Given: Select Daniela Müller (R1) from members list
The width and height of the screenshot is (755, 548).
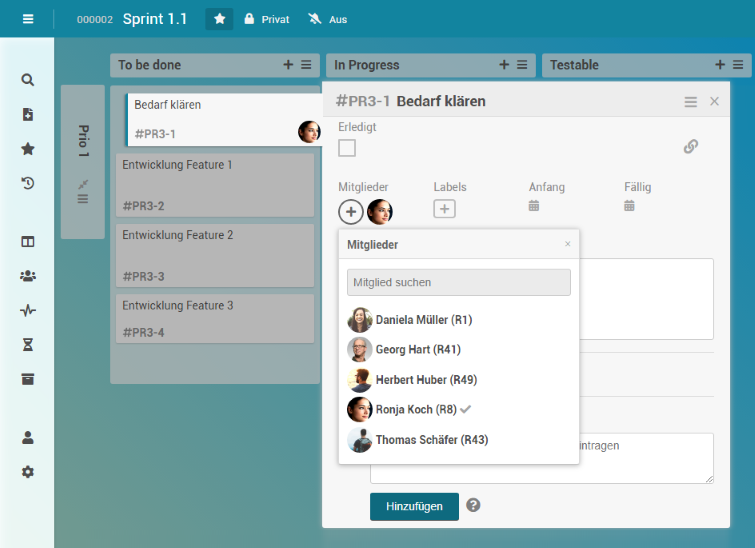Looking at the screenshot, I should coord(423,320).
